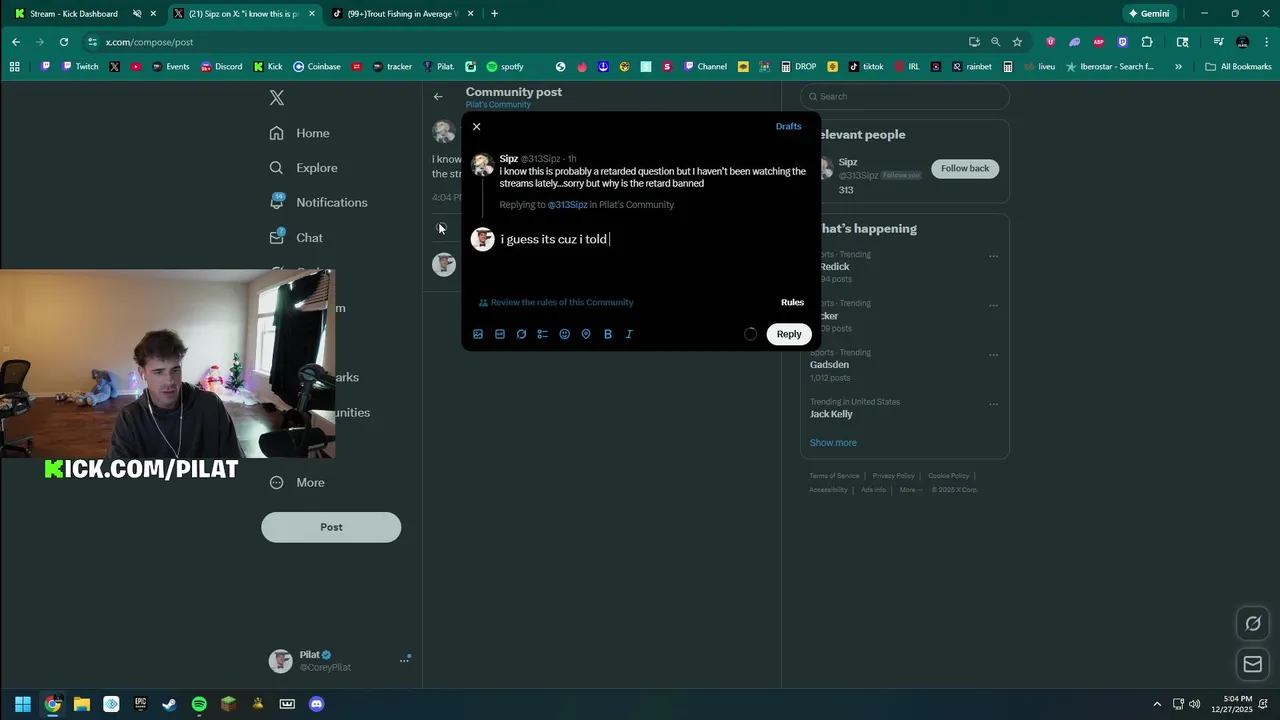Open the community Rules
The height and width of the screenshot is (720, 1280).
[x=792, y=302]
